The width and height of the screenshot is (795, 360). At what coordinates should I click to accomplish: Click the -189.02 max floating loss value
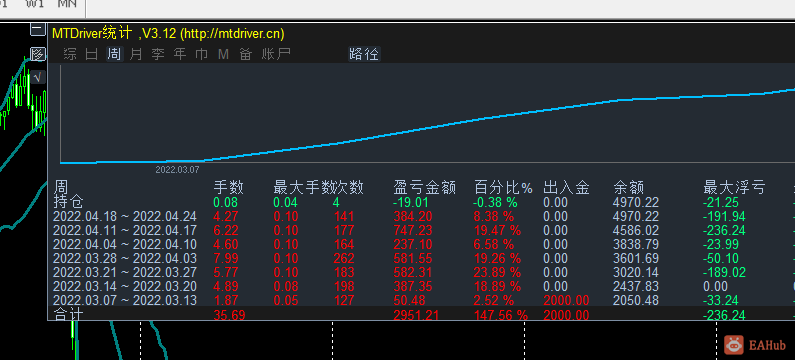pyautogui.click(x=725, y=272)
